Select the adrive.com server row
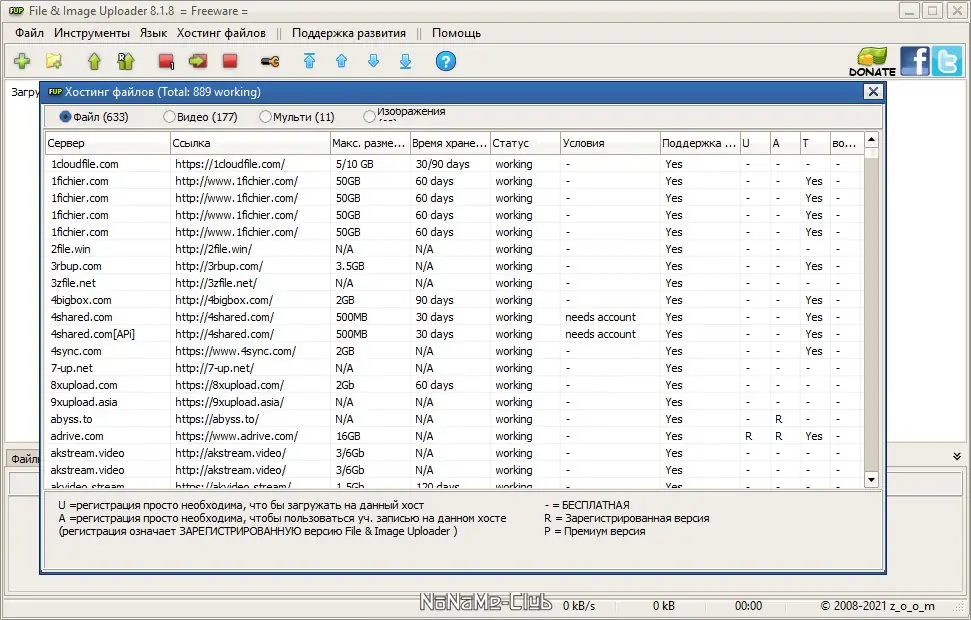 (x=455, y=436)
